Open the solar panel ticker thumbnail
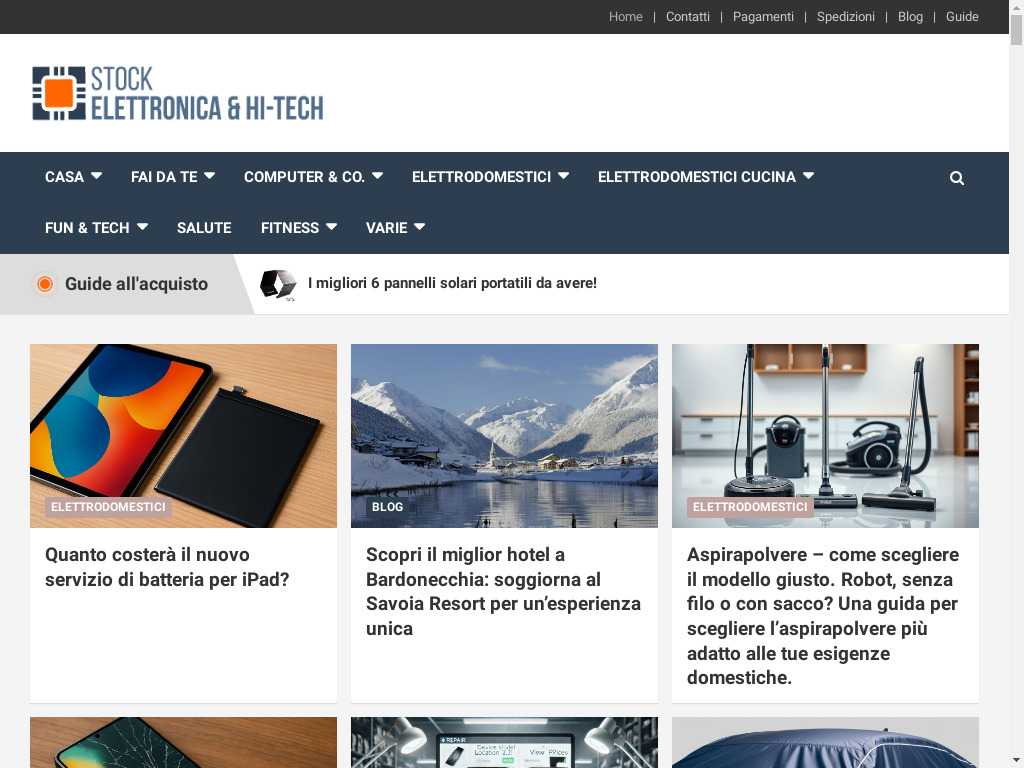The height and width of the screenshot is (768, 1024). pos(278,285)
